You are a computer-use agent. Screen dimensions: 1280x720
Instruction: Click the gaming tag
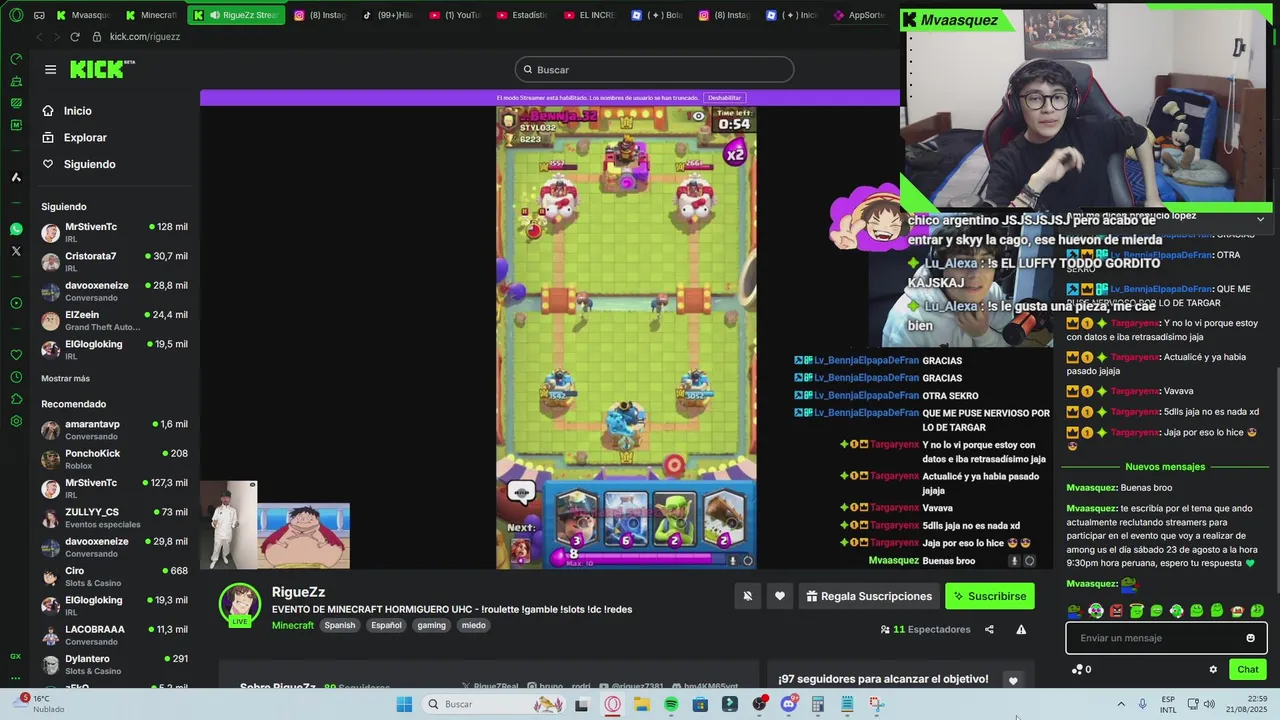click(431, 625)
